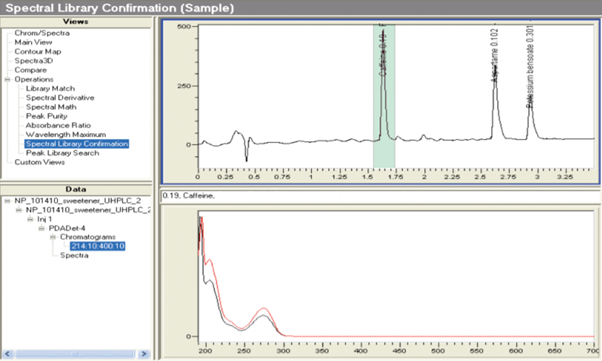Select the 214:10:400:10 chromatogram
Screen dimensions: 602x361
(x=98, y=246)
